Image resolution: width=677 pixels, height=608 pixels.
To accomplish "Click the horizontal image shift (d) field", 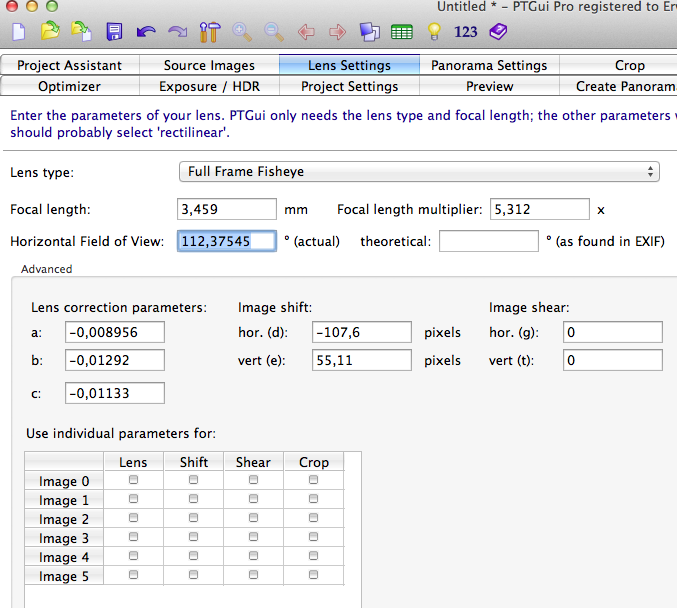I will pos(362,332).
